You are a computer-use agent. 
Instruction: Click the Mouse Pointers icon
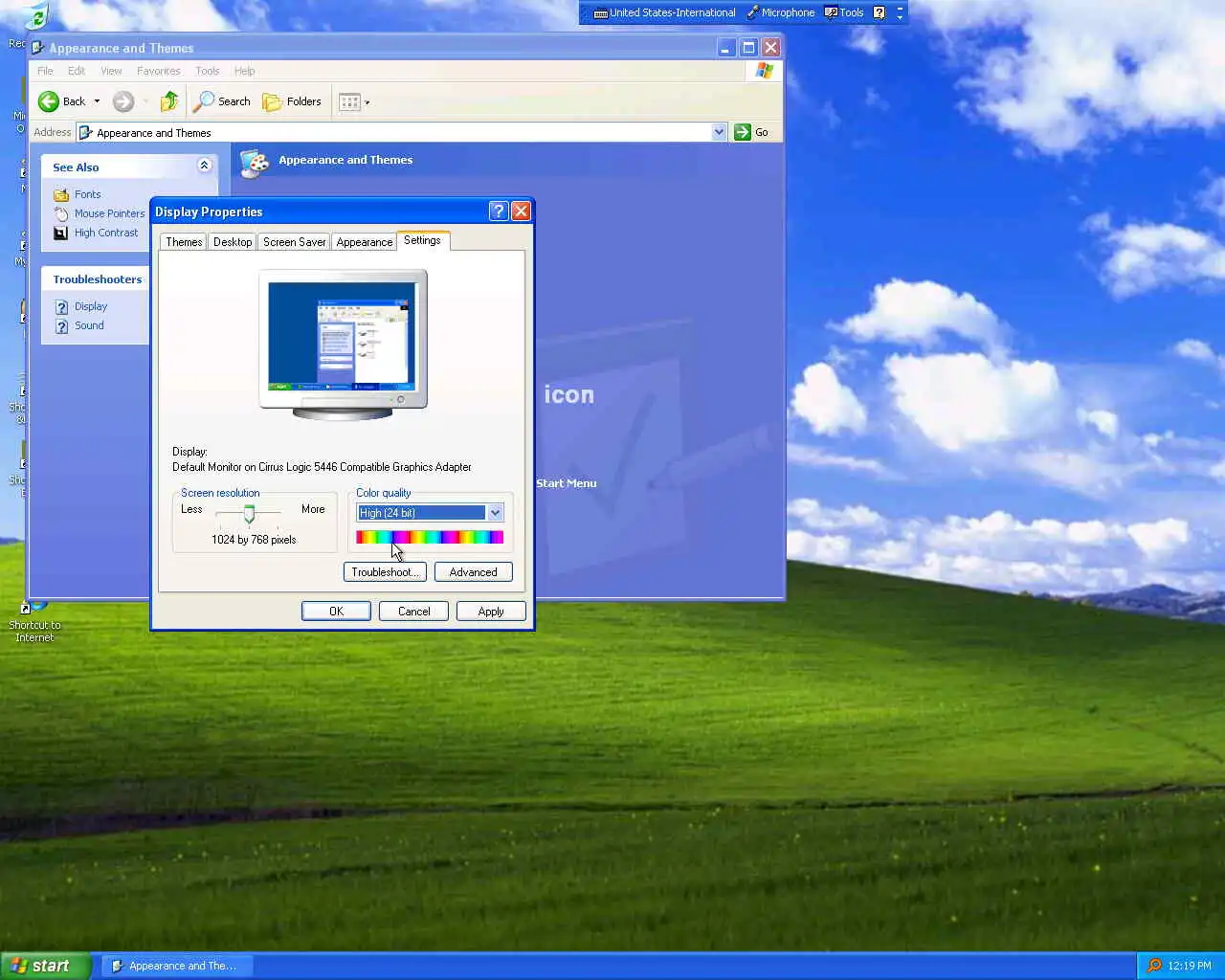pyautogui.click(x=61, y=213)
